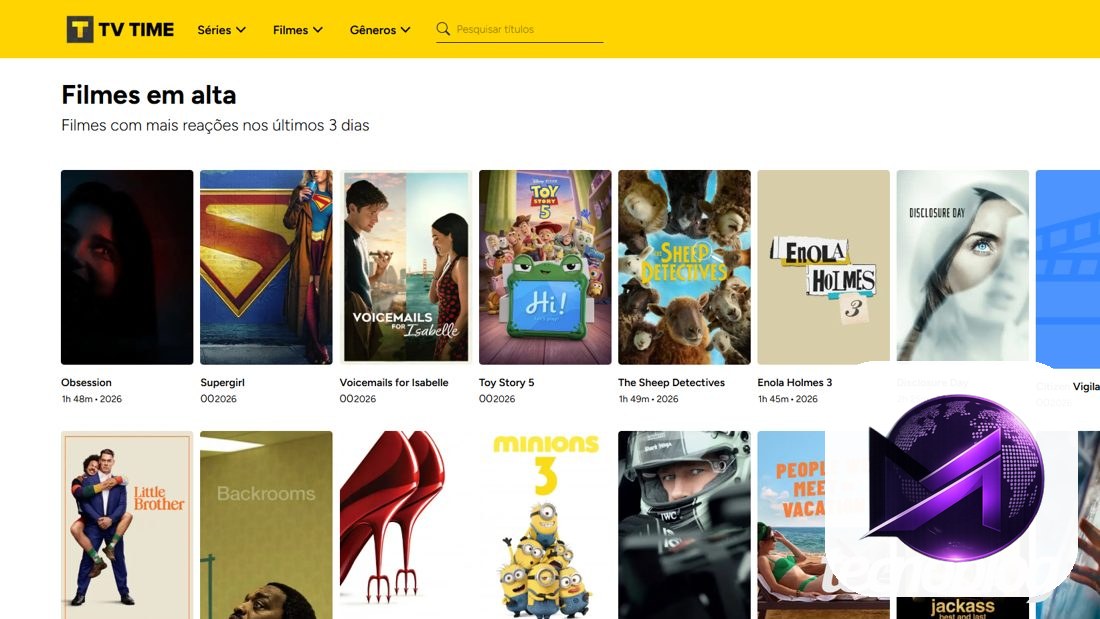Open the Supergirl movie poster
Screen dimensions: 1100x619
[x=266, y=267]
